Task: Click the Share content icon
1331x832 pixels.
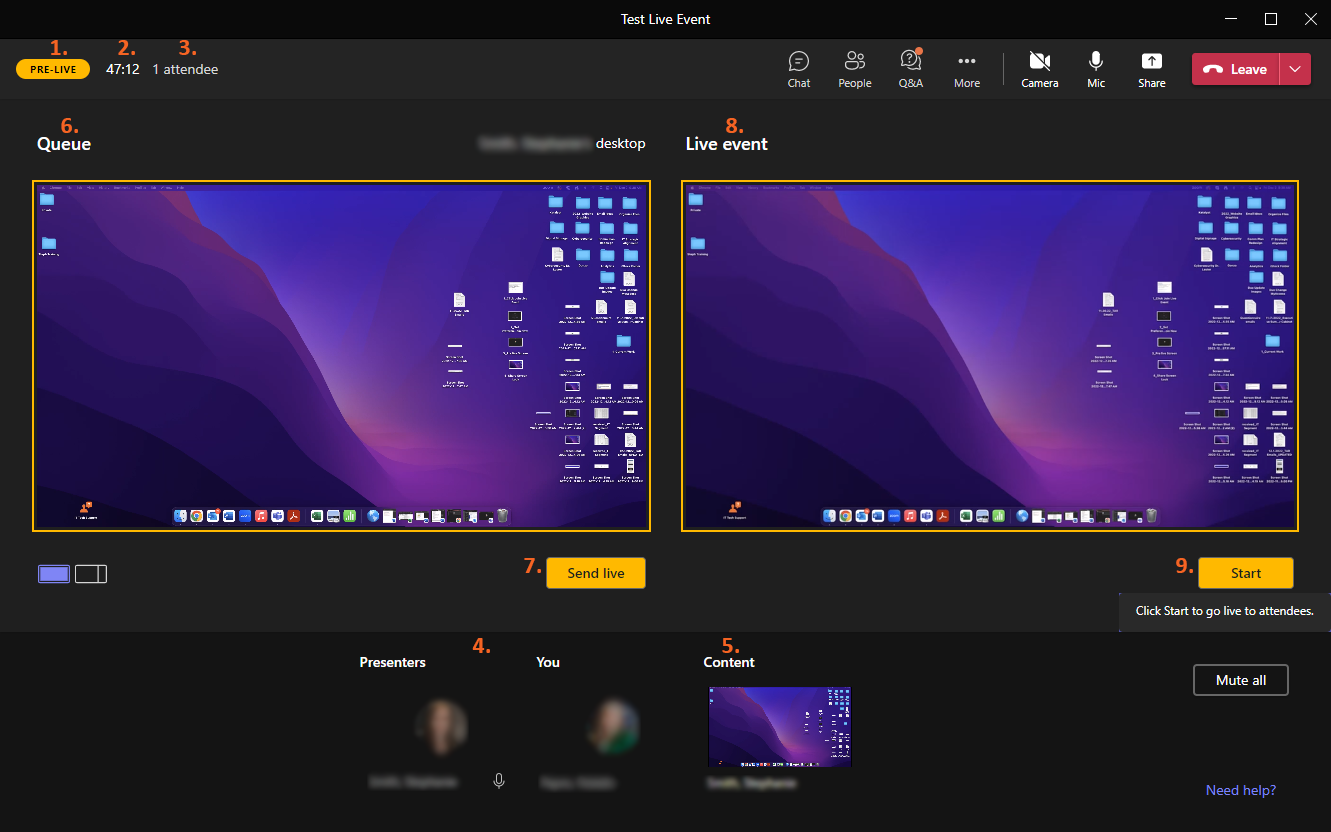Action: (1151, 69)
